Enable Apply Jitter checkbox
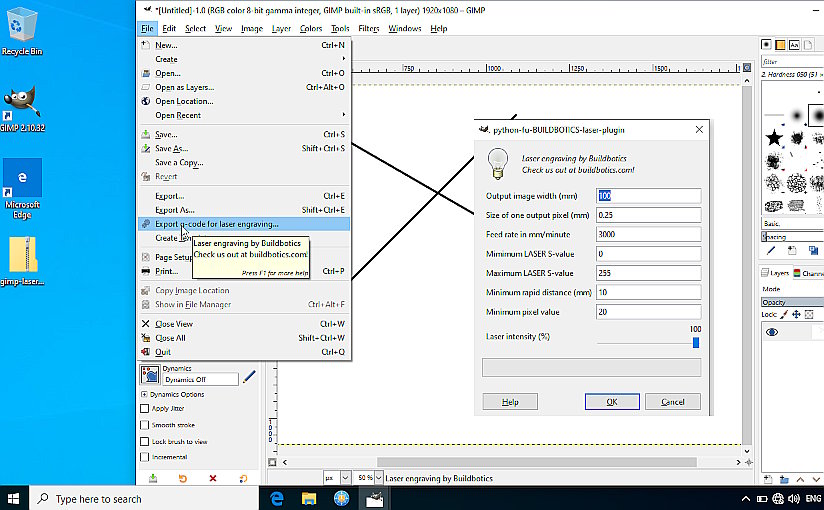The height and width of the screenshot is (510, 824). [145, 408]
